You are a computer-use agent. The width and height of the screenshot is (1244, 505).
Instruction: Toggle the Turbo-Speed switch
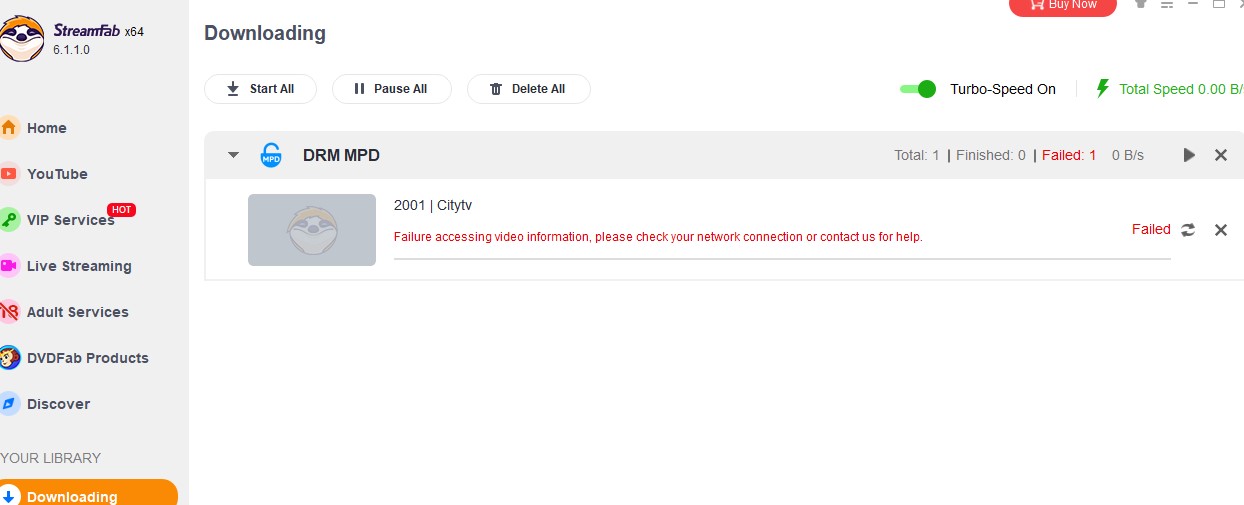click(x=917, y=89)
